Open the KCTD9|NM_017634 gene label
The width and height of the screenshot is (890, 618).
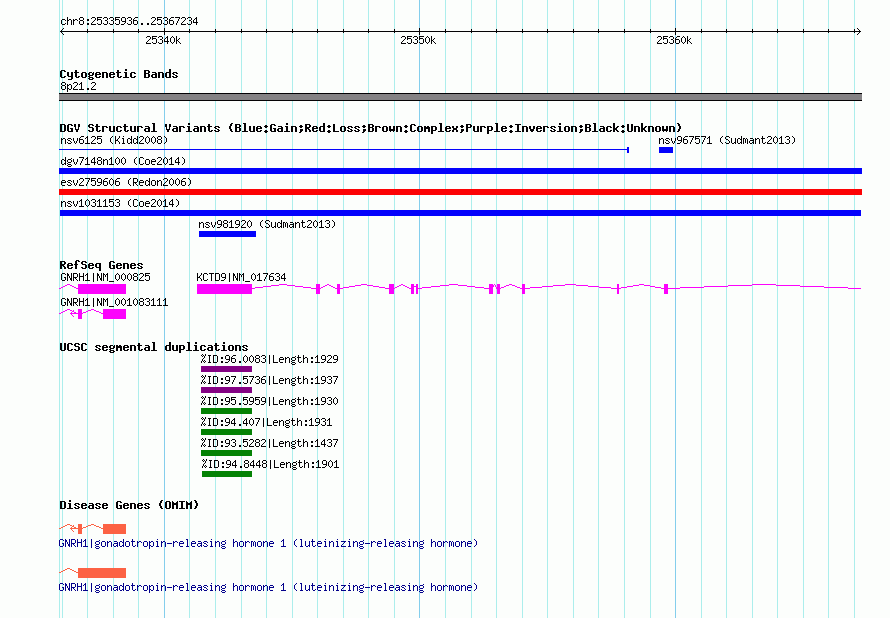241,278
